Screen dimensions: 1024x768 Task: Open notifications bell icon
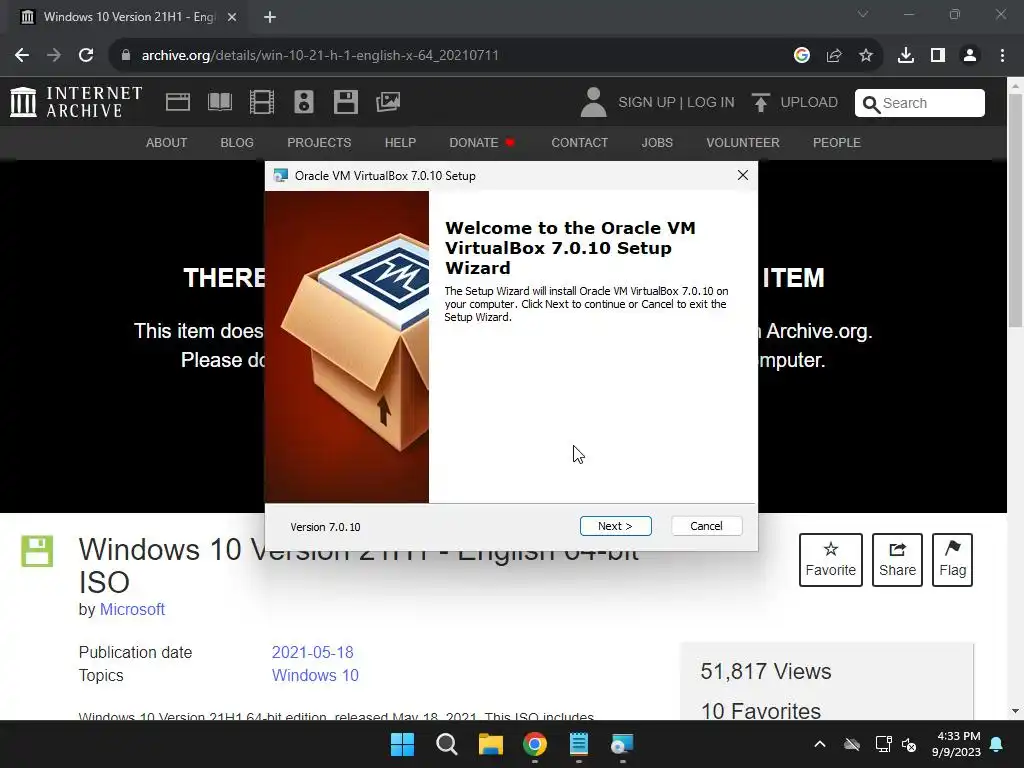997,744
